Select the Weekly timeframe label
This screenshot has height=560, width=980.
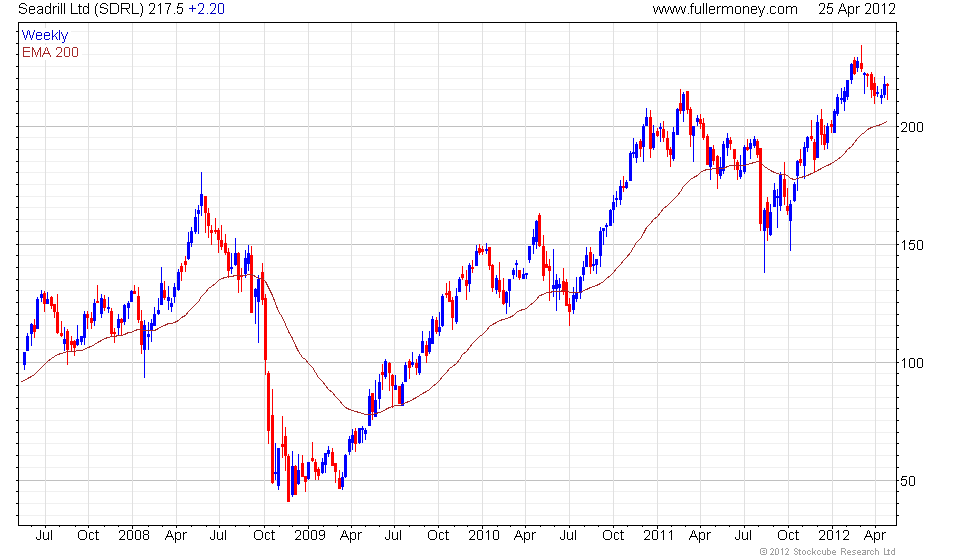tap(44, 36)
